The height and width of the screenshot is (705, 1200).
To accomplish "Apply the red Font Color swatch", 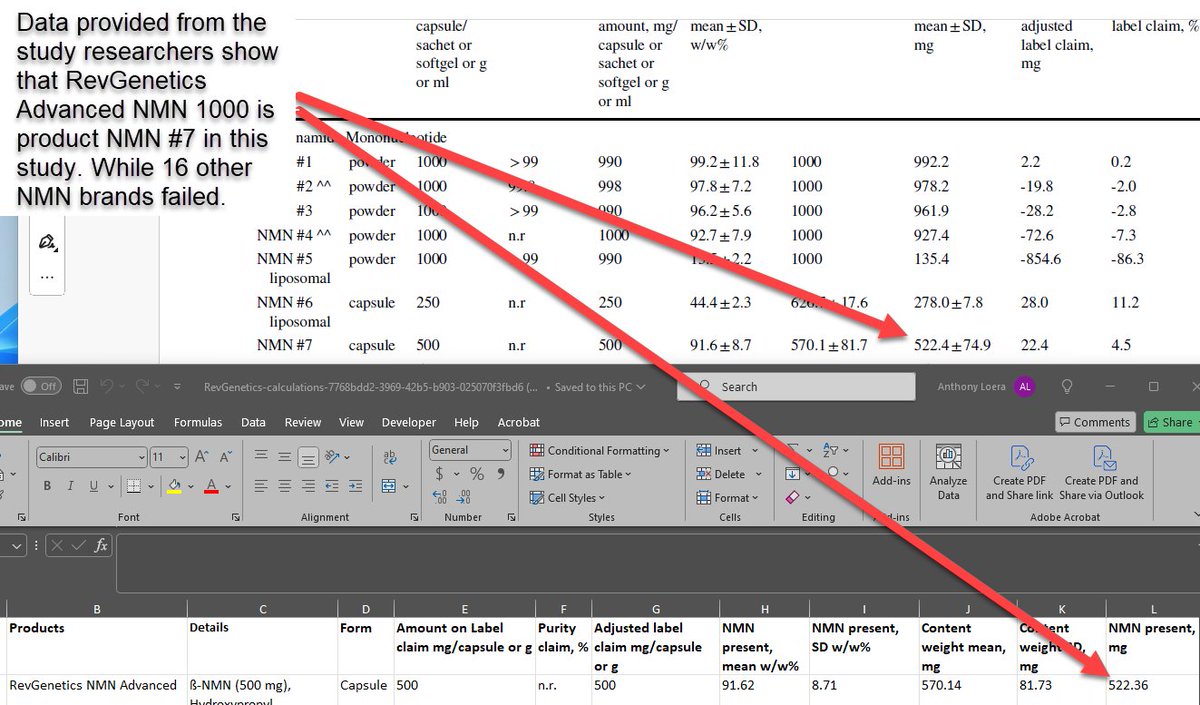I will coord(211,486).
